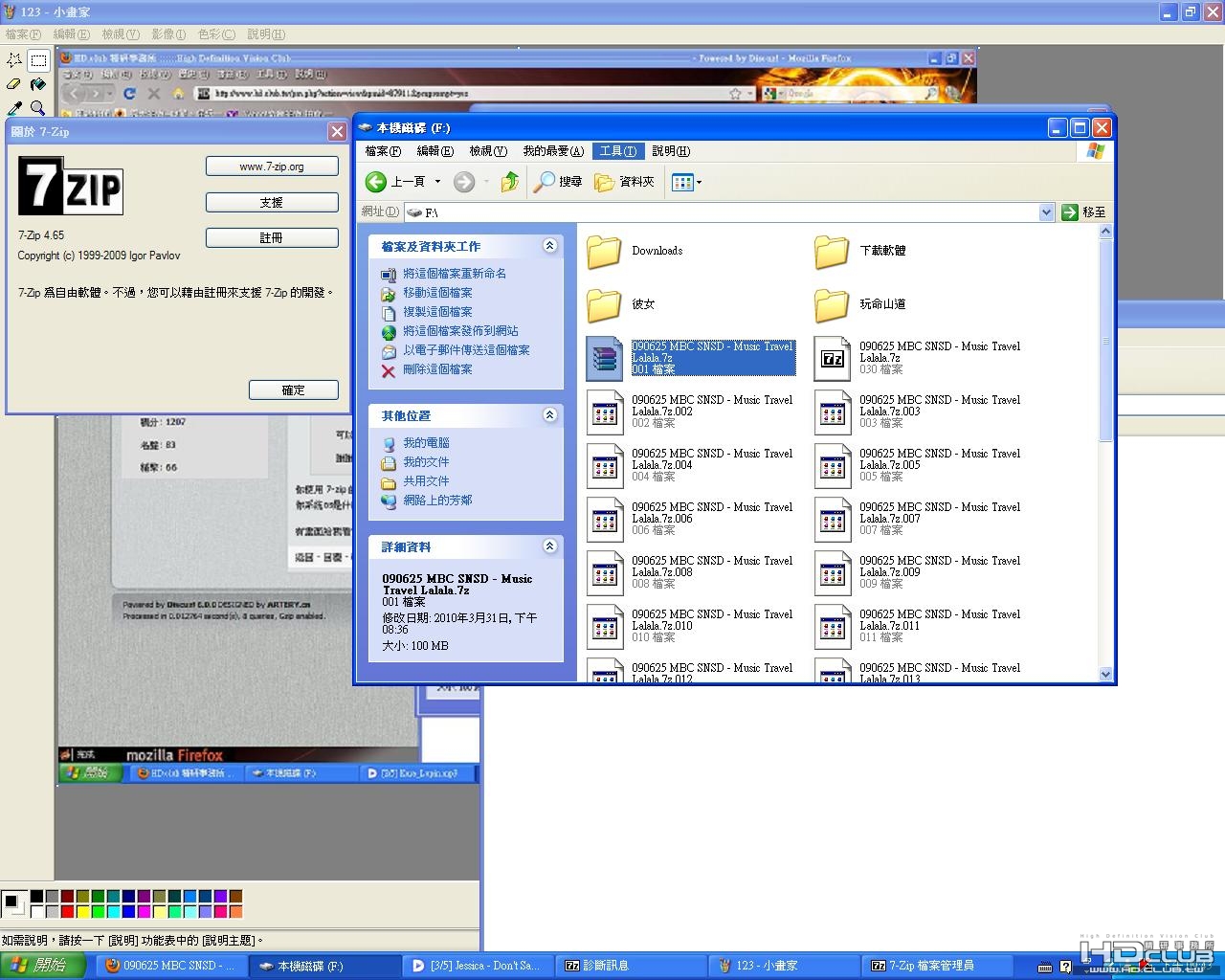Image resolution: width=1225 pixels, height=980 pixels.
Task: Open the Views dropdown arrow in Explorer
Action: tap(699, 182)
